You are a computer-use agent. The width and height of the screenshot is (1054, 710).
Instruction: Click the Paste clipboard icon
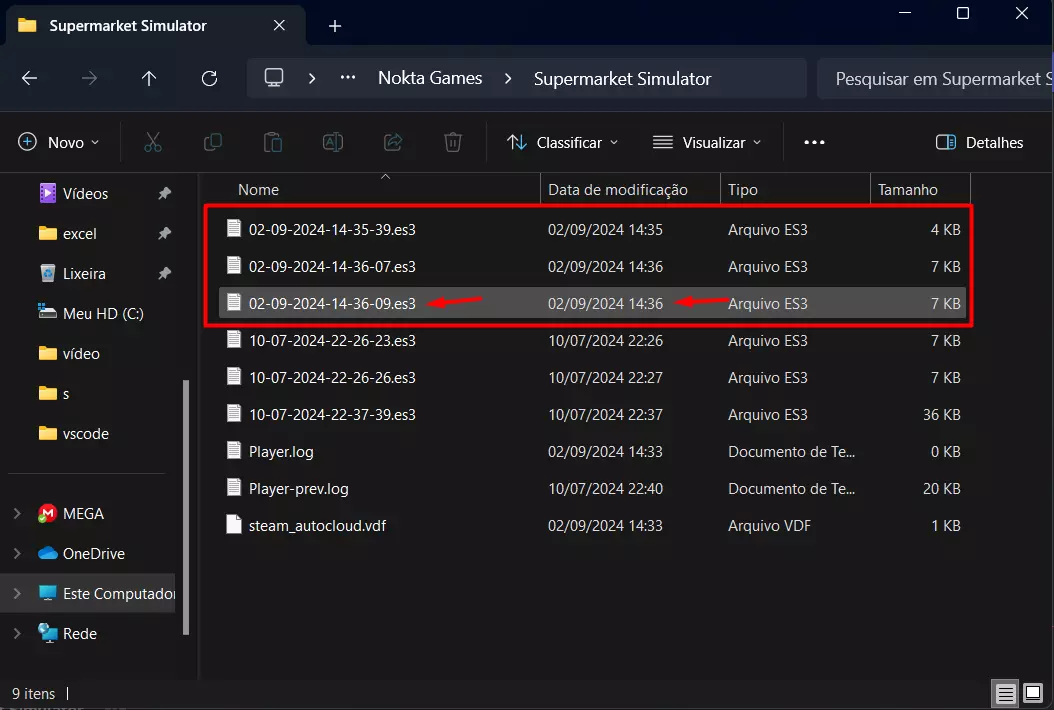[x=273, y=143]
